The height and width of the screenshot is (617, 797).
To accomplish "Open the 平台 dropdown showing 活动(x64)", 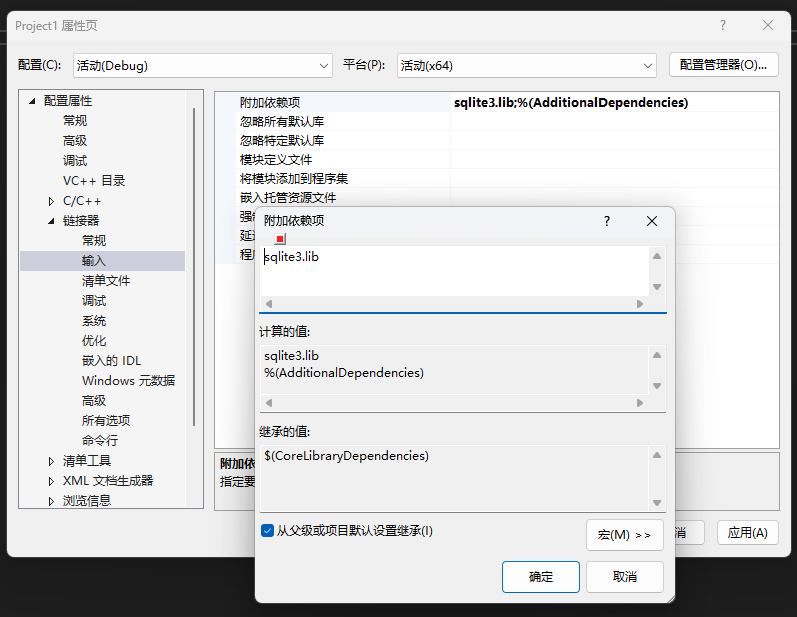I will click(x=526, y=65).
